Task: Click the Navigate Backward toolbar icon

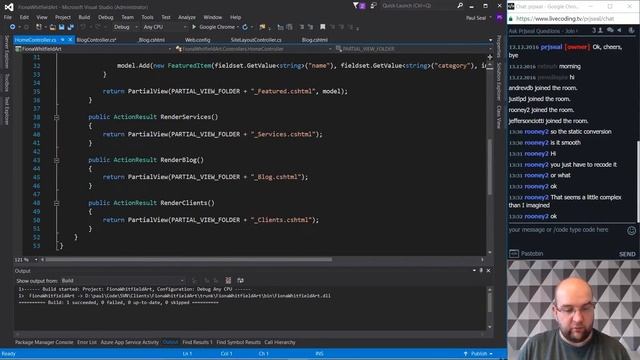Action: point(12,27)
